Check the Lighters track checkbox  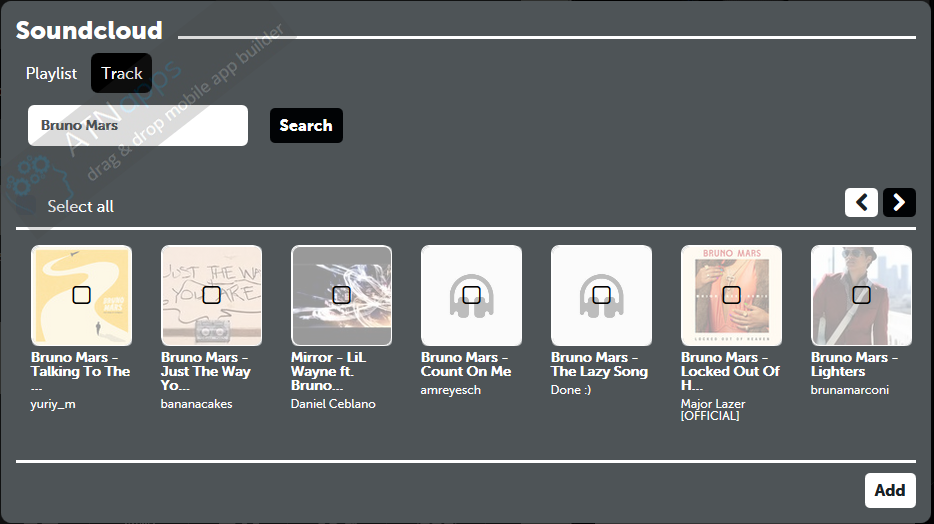pos(861,295)
